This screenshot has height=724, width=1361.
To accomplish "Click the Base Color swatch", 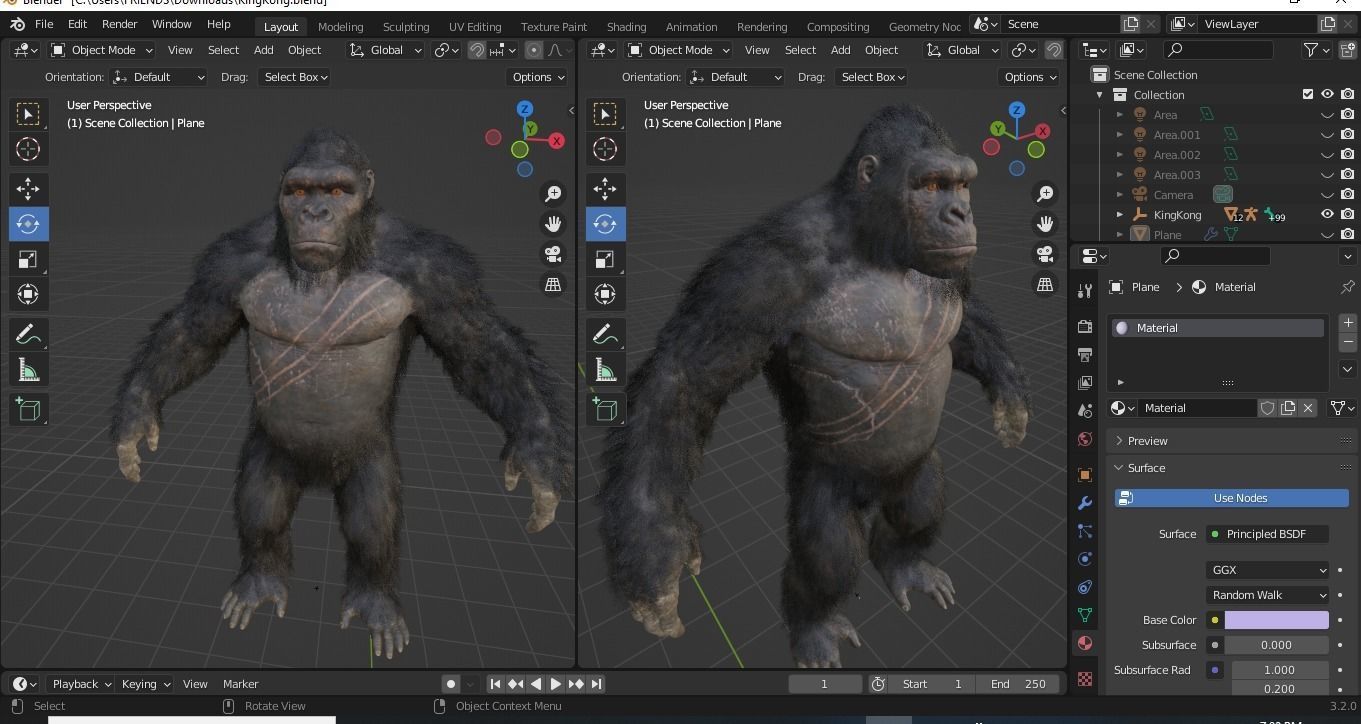I will (1277, 620).
